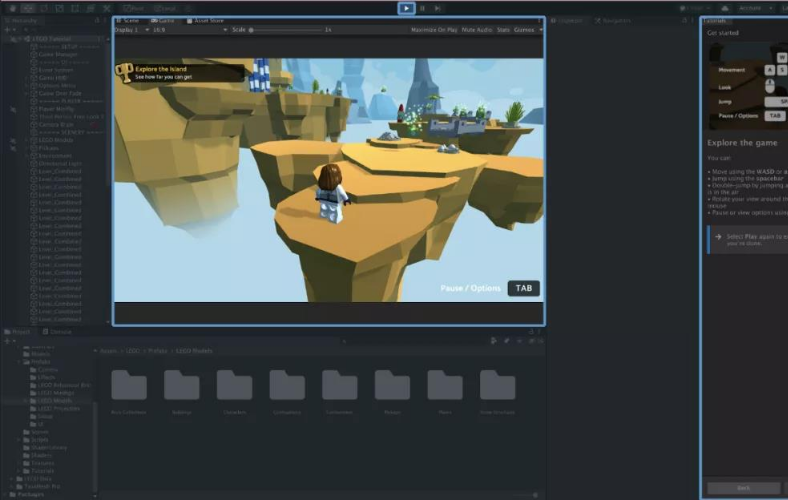Toggle the Local handle rotation button
Screen dimensions: 788x500
tap(165, 8)
